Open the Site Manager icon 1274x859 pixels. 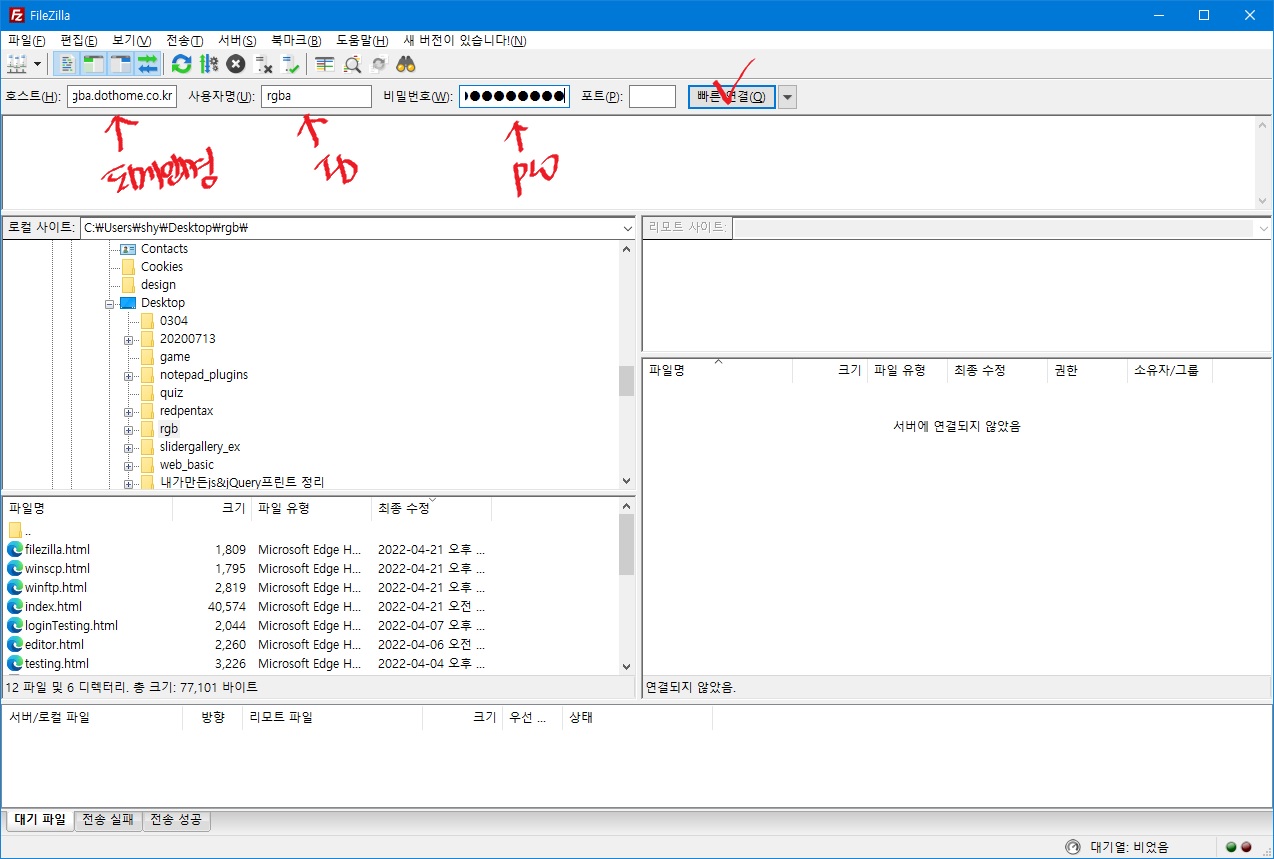point(17,64)
